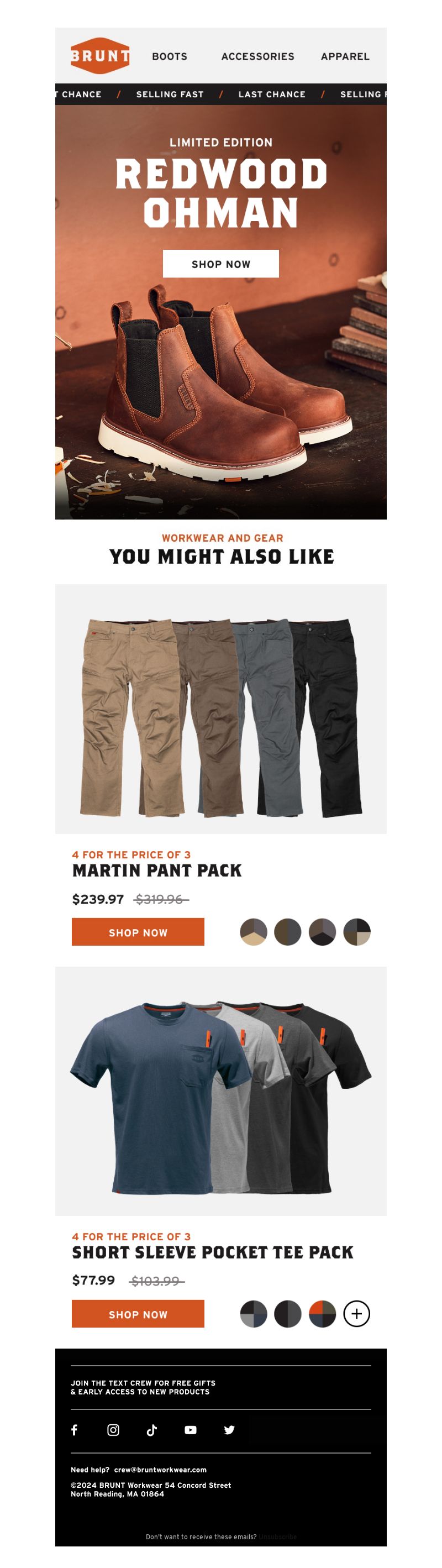
Task: Click the crew@bruntworkwear.com email link
Action: (160, 1470)
